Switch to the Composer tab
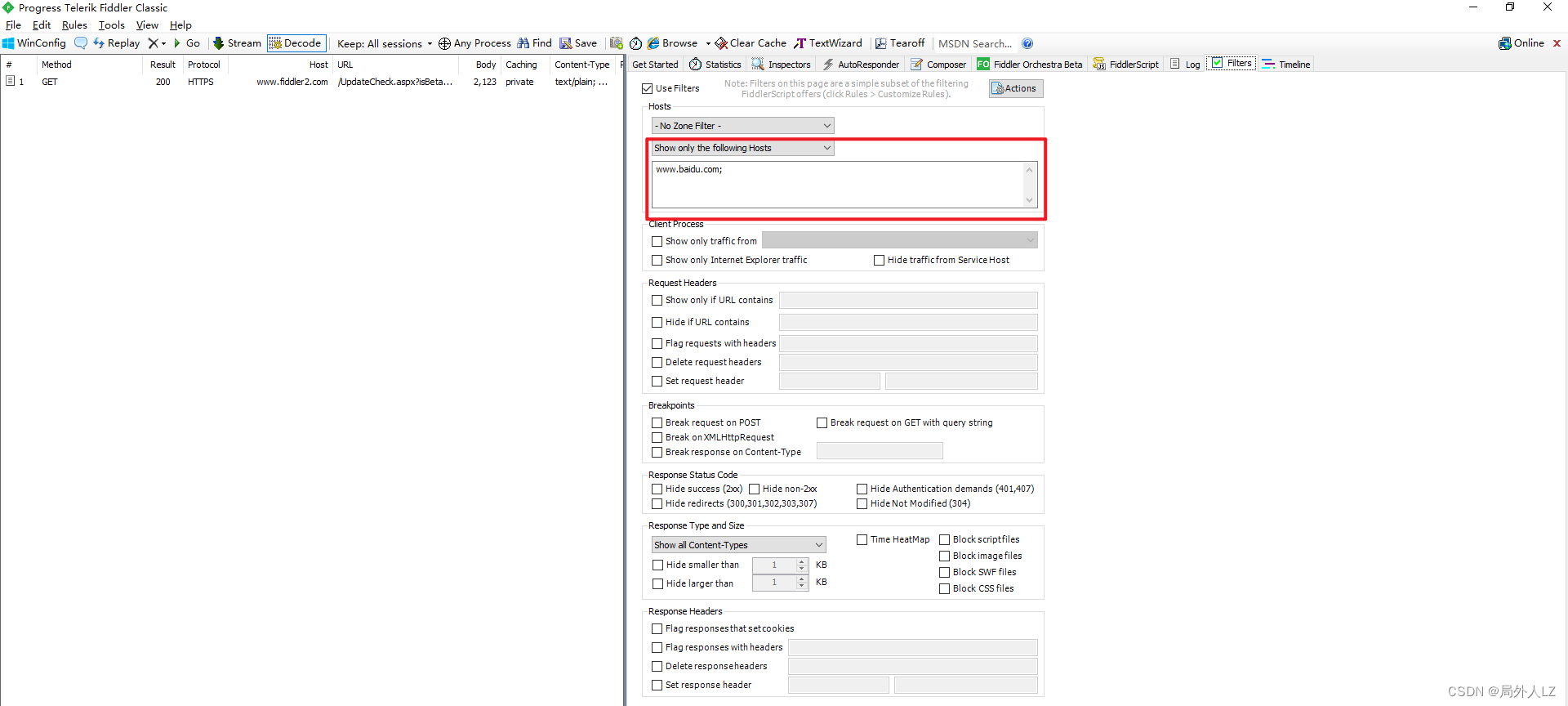This screenshot has height=706, width=1568. tap(939, 65)
